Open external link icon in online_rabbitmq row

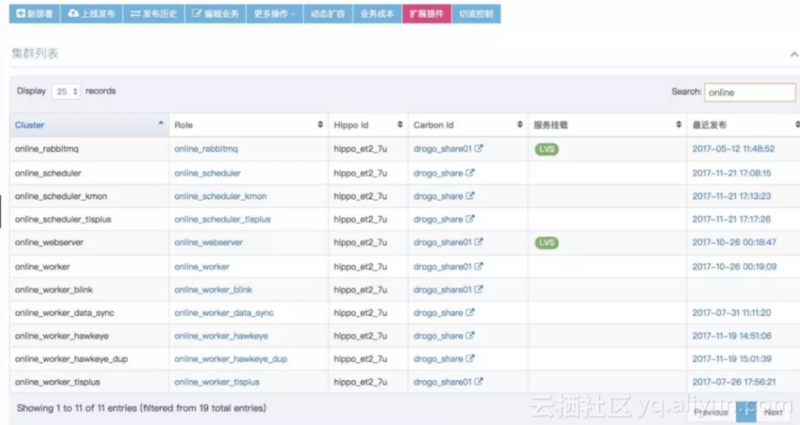(479, 148)
